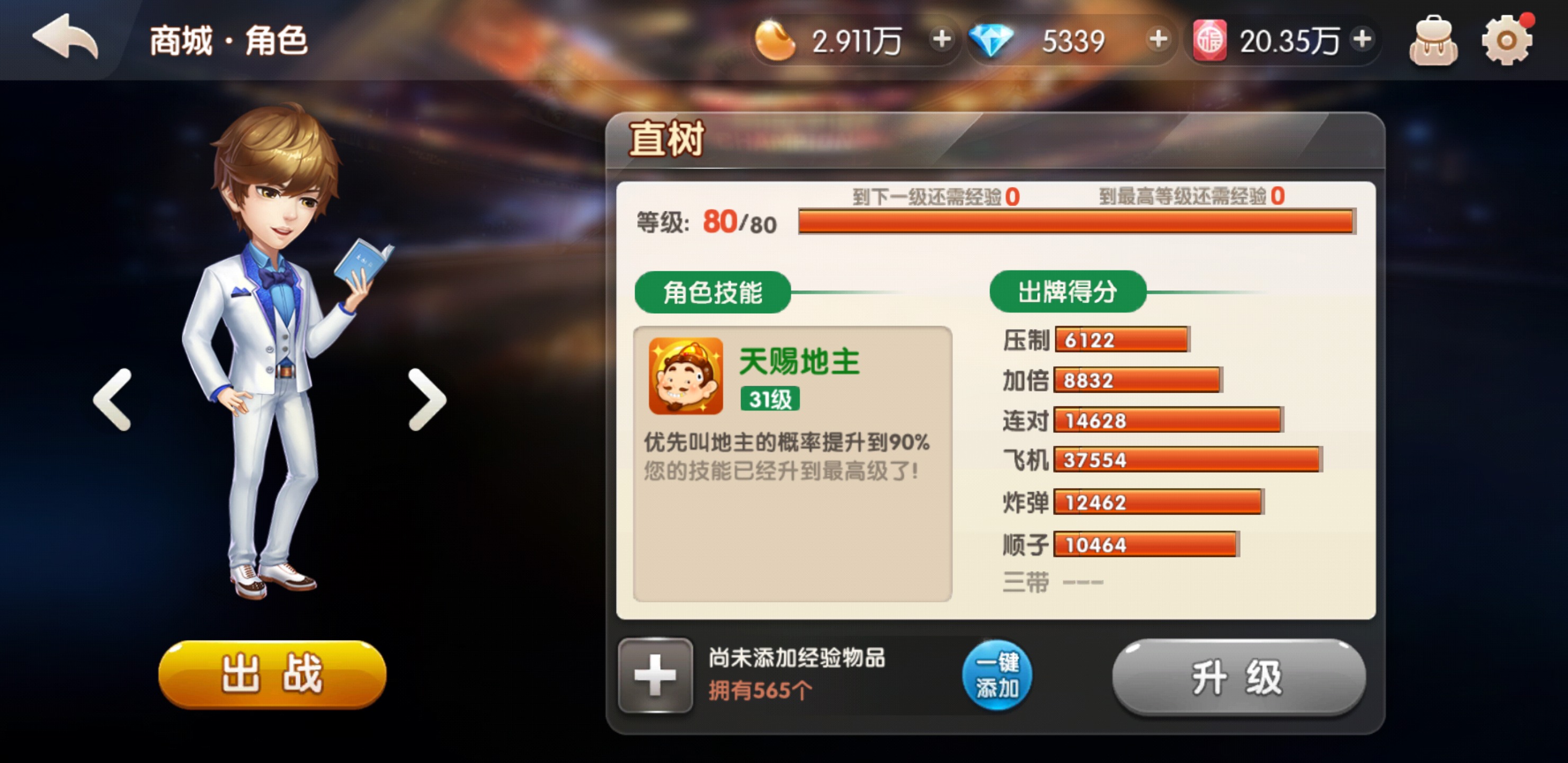Click the gold bean currency icon
1568x763 pixels.
point(774,41)
